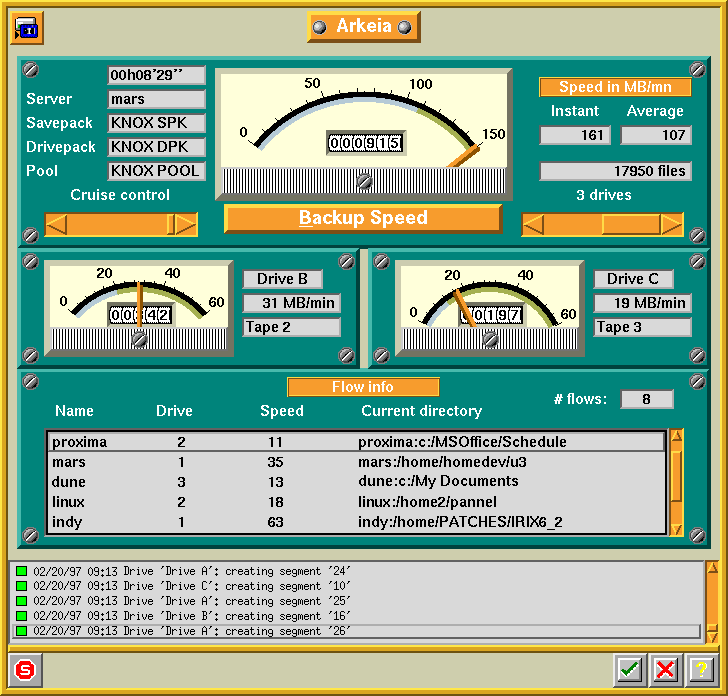
Task: Click the Speed in MB/mn label button
Action: [615, 87]
